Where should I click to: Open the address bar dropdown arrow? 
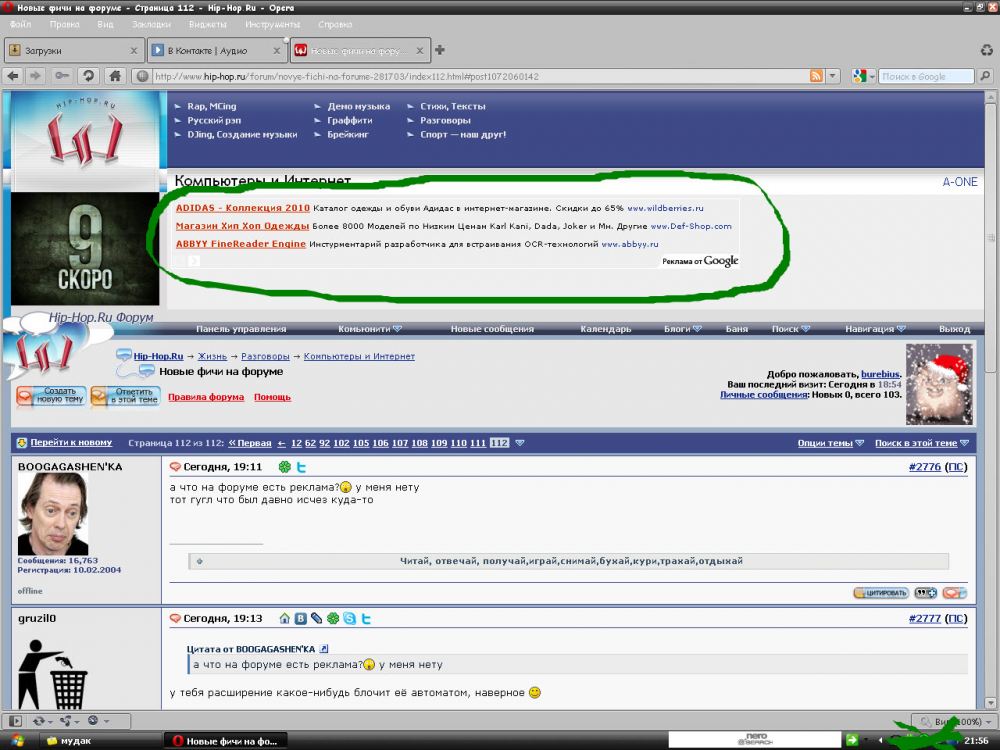833,76
